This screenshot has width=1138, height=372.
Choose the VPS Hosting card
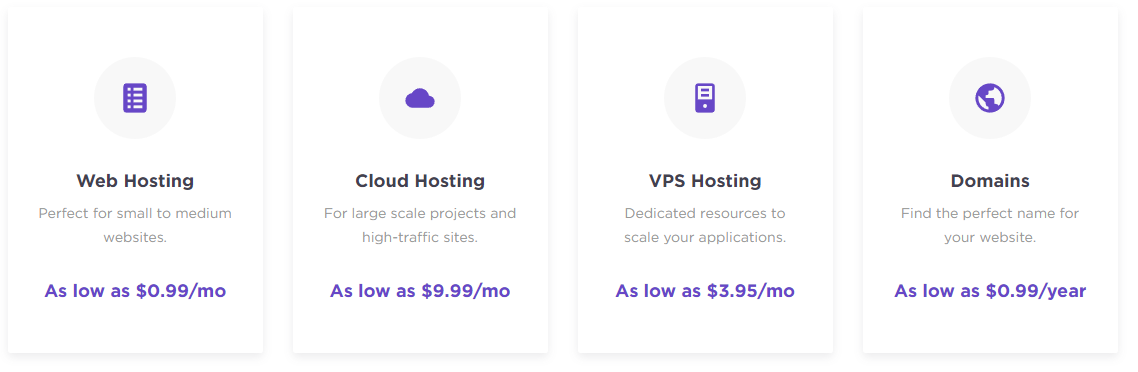(x=705, y=181)
